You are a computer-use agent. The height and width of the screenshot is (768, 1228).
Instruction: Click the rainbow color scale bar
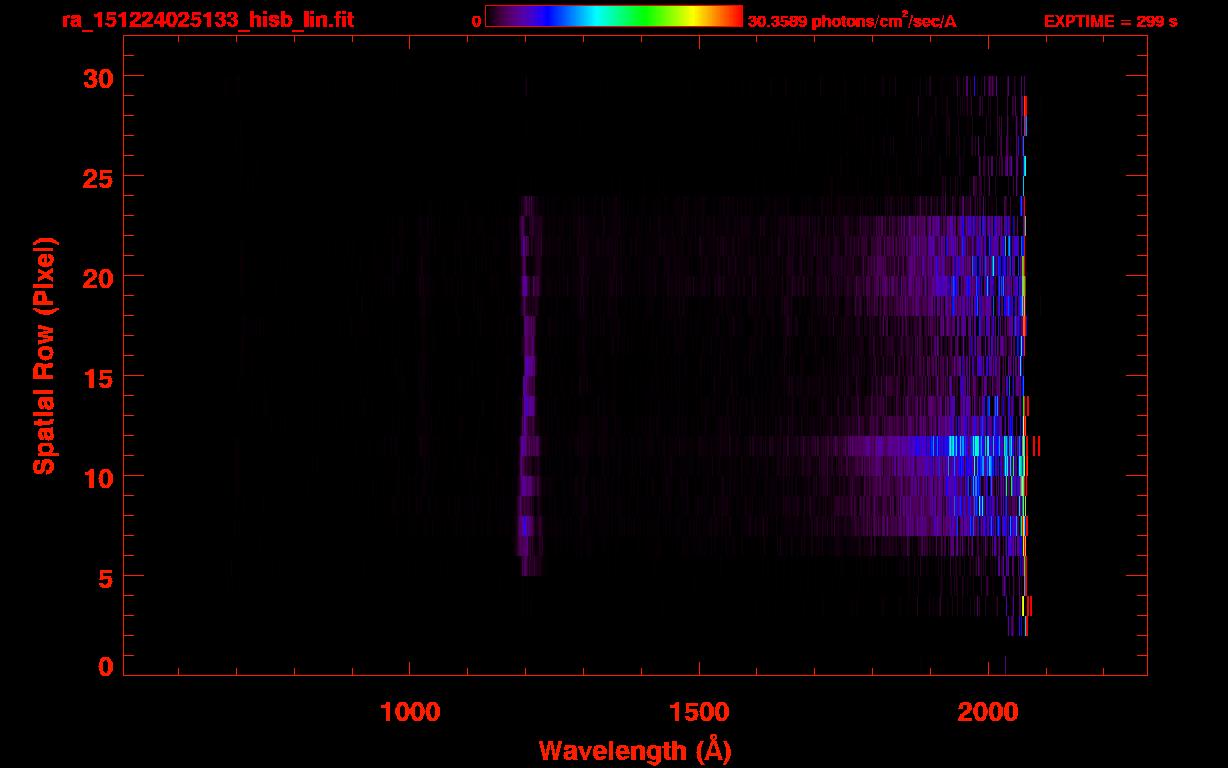[x=614, y=17]
